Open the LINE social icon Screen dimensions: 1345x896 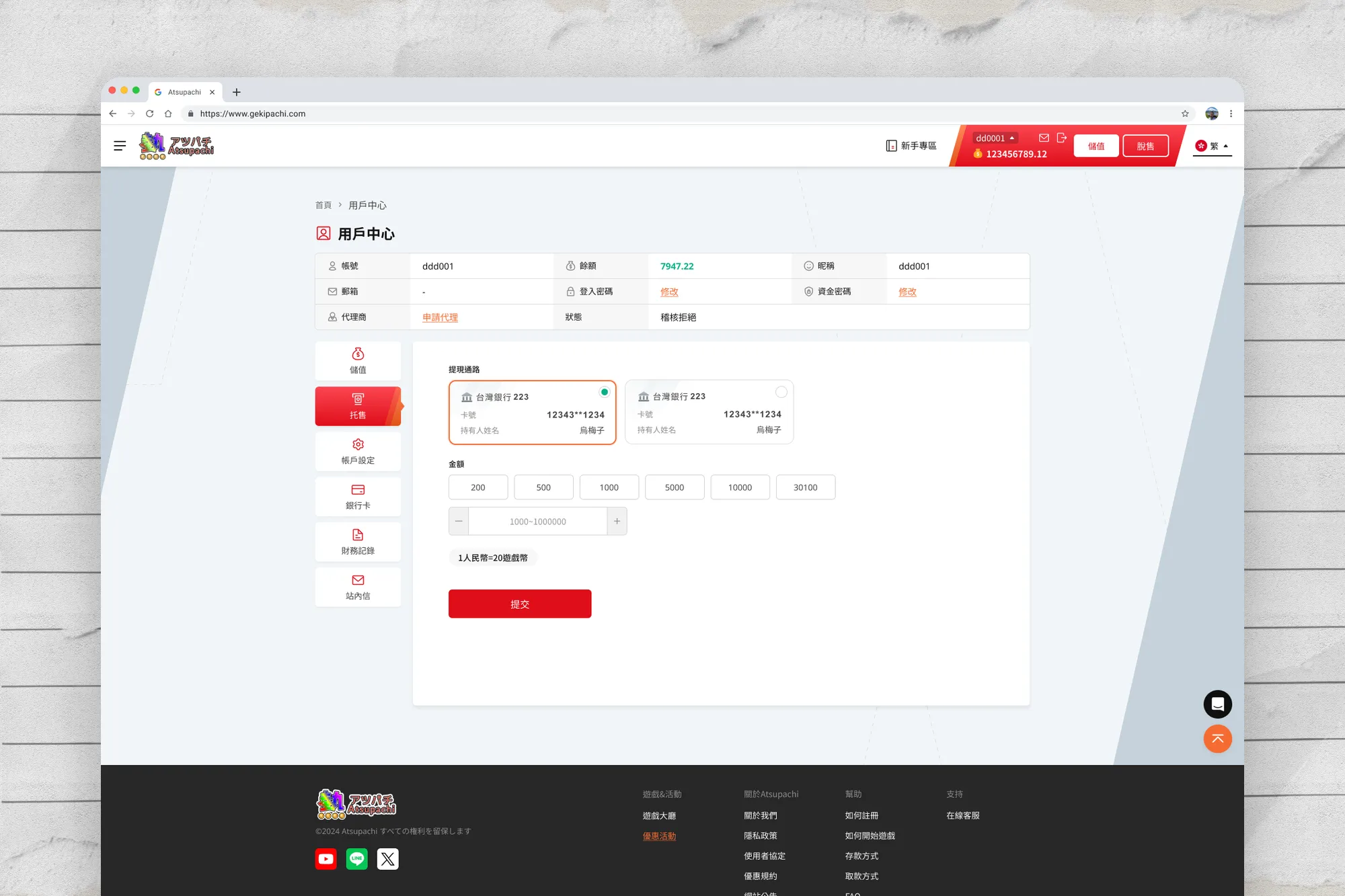(x=357, y=859)
